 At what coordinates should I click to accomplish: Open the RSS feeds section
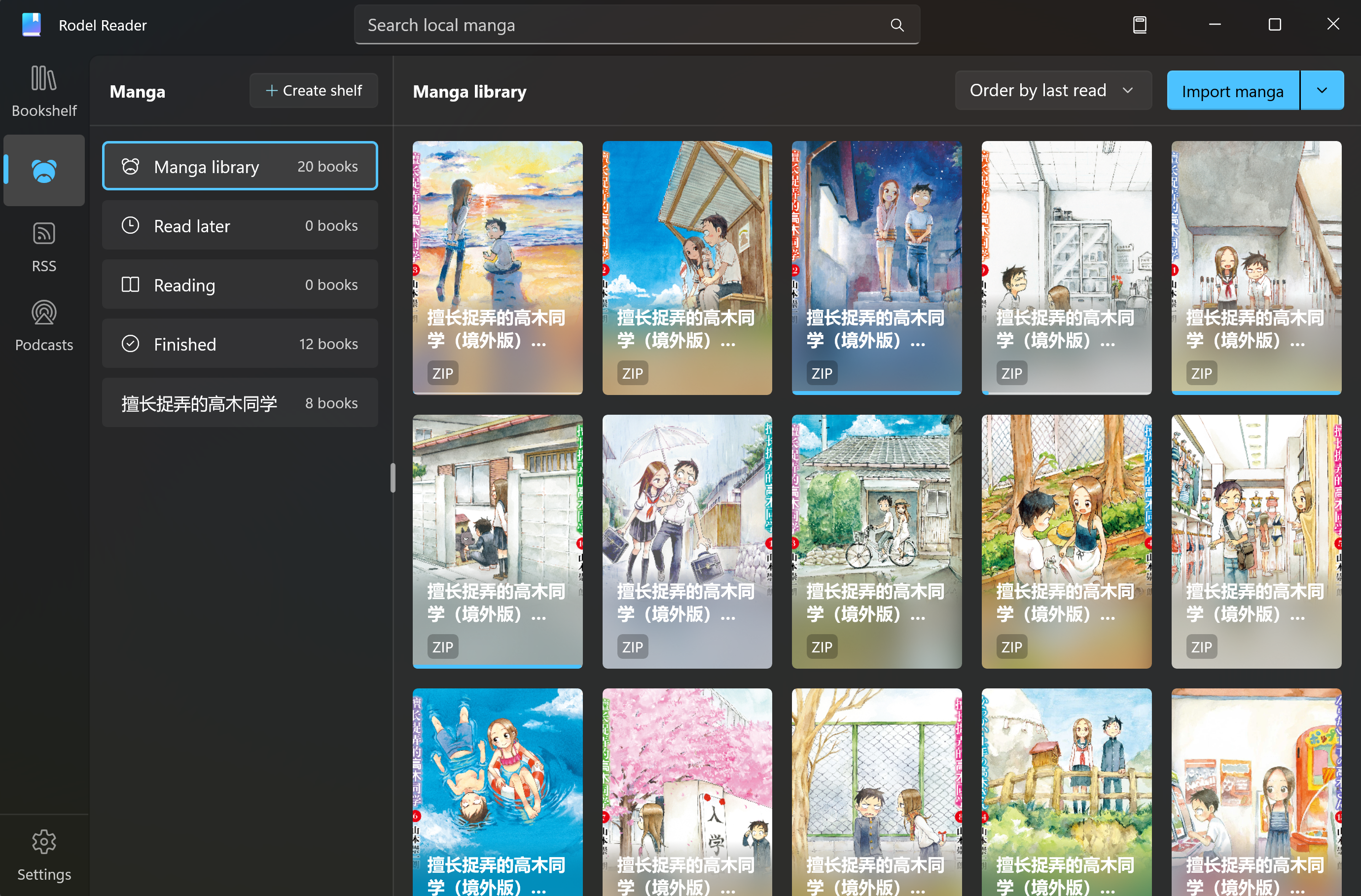coord(44,248)
